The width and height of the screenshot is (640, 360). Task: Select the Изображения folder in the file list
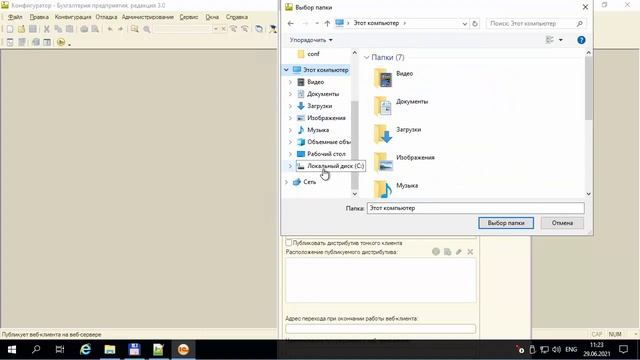point(404,161)
